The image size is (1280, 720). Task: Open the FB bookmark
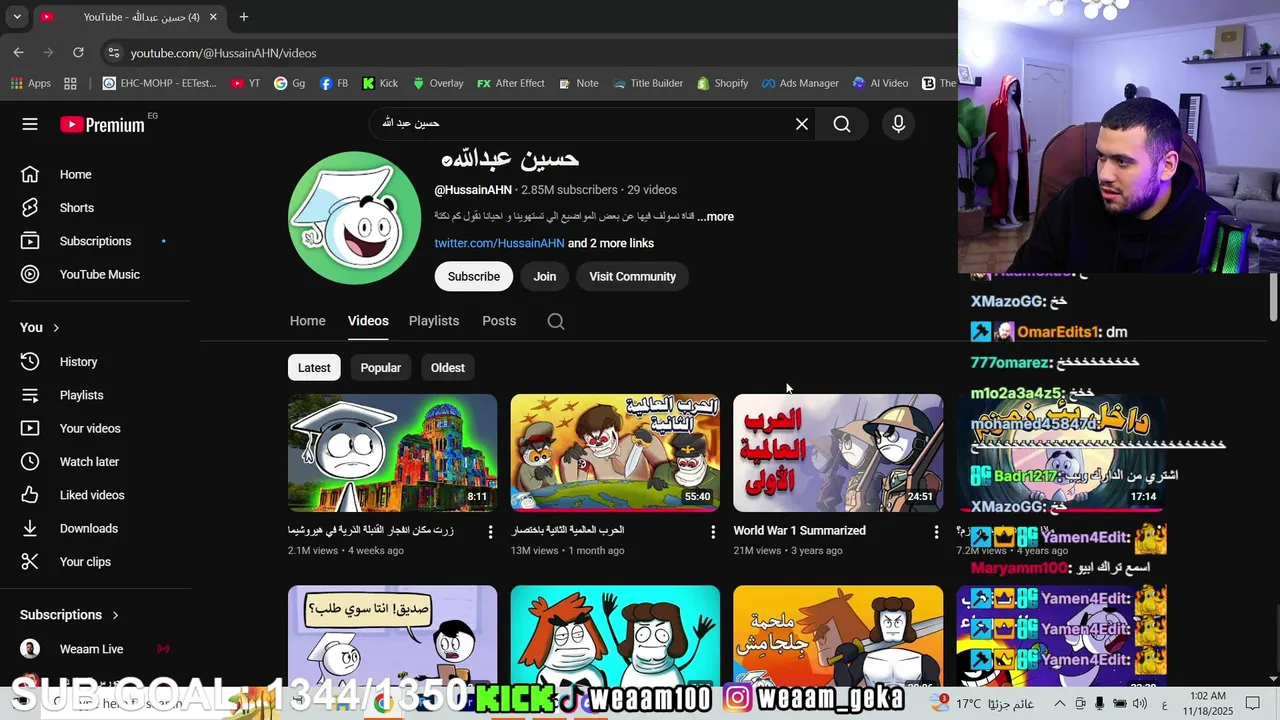(334, 84)
